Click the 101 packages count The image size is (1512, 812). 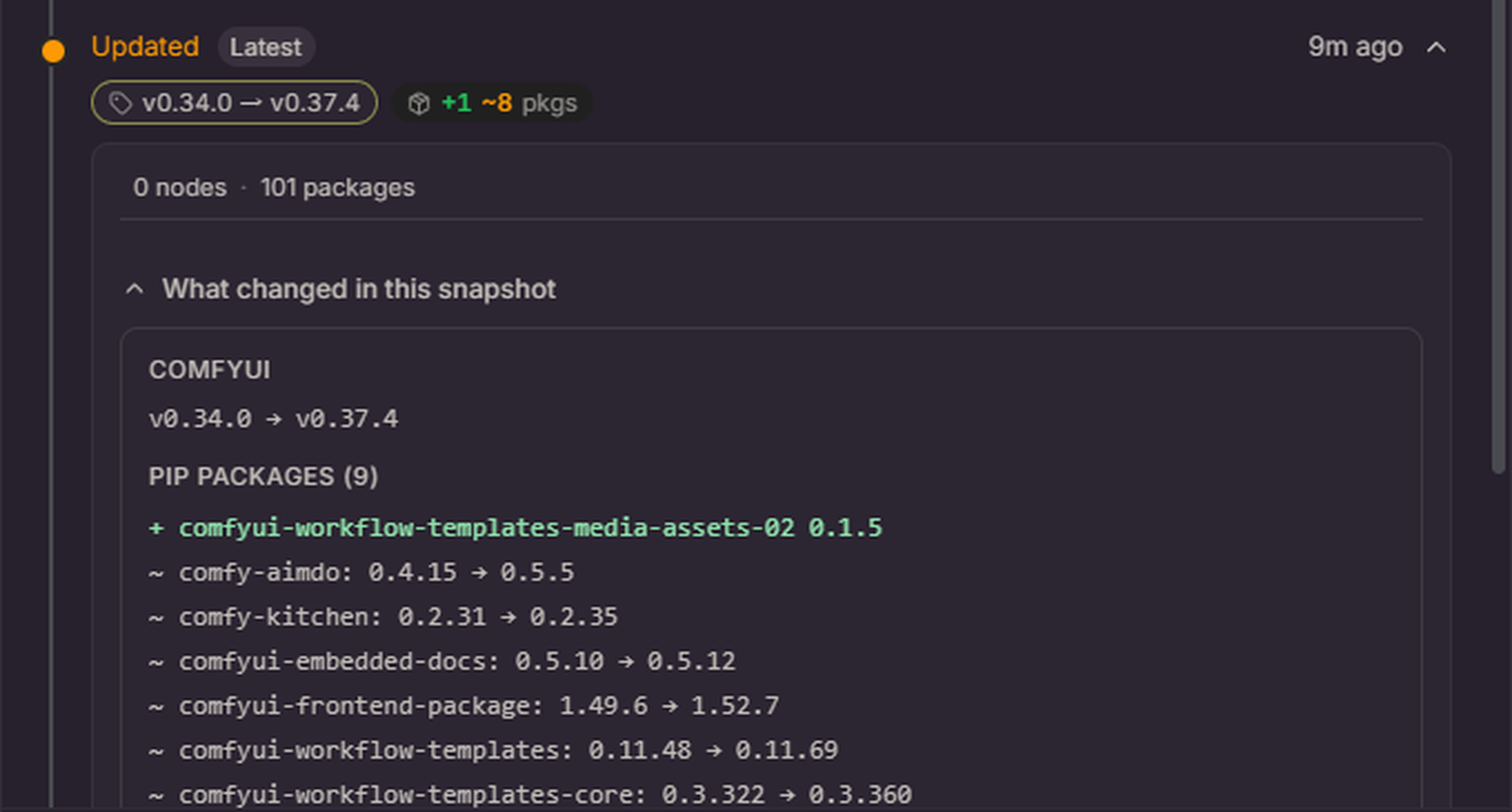(x=337, y=187)
